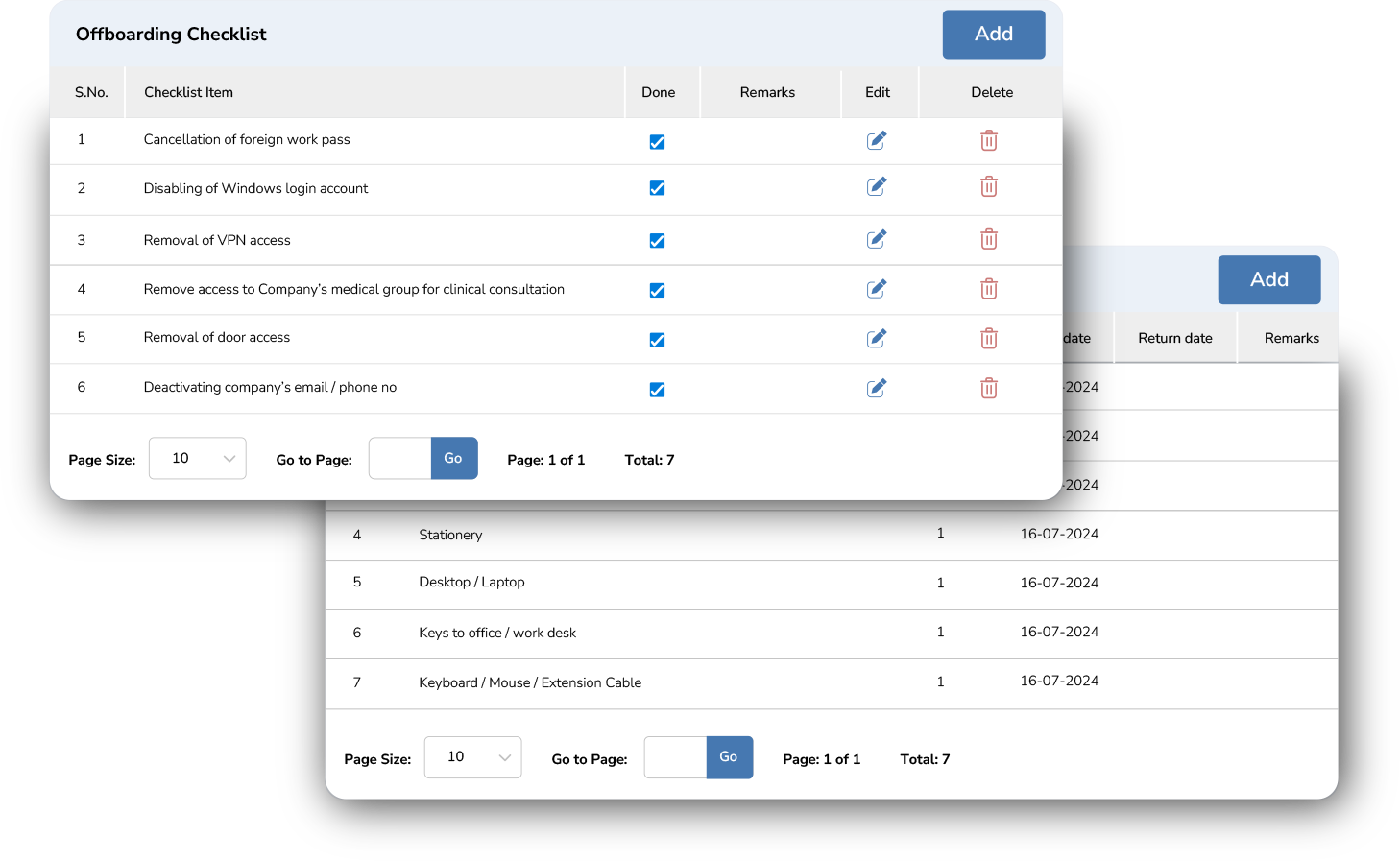Edit the Remove access to medical group item
Screen dimensions: 1400x861
(x=876, y=289)
